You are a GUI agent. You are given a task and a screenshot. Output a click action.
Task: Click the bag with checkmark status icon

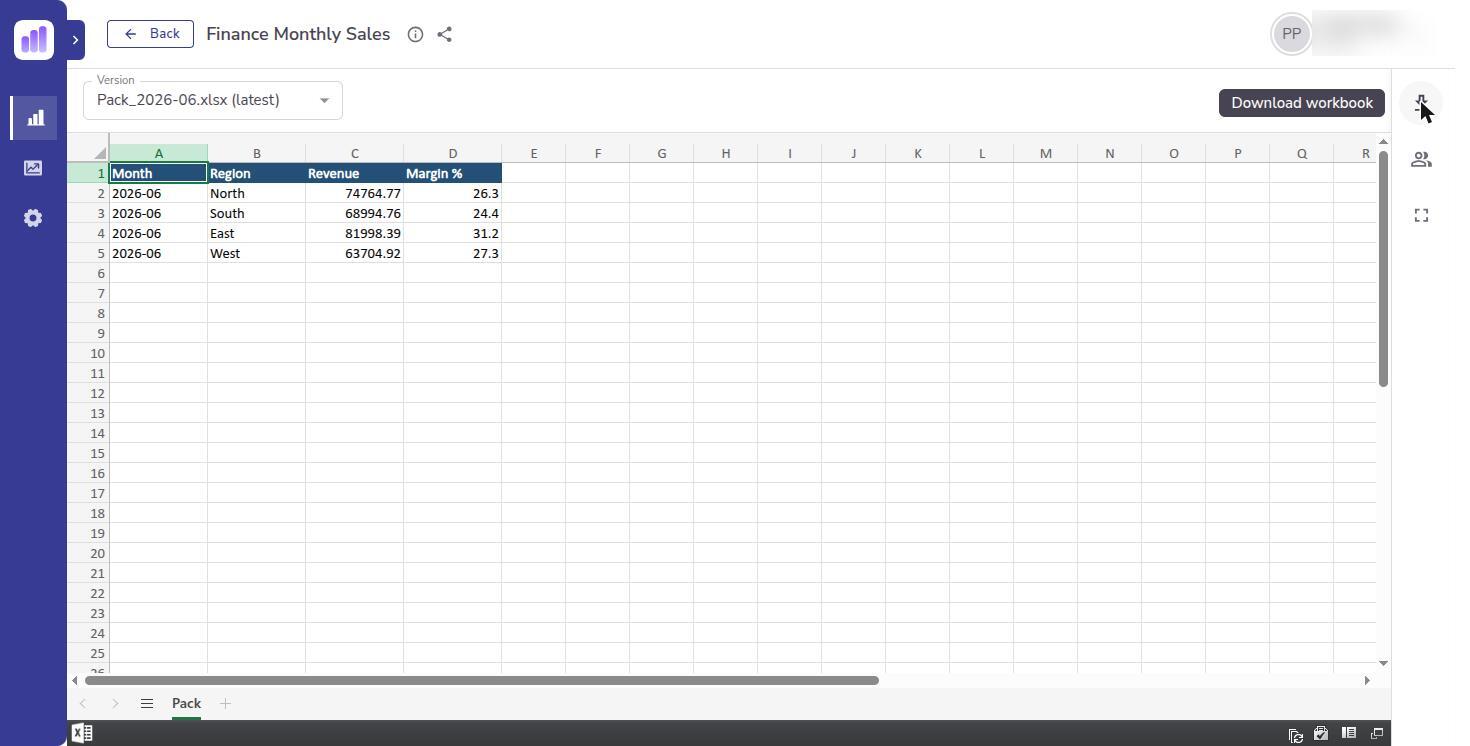[x=1321, y=734]
